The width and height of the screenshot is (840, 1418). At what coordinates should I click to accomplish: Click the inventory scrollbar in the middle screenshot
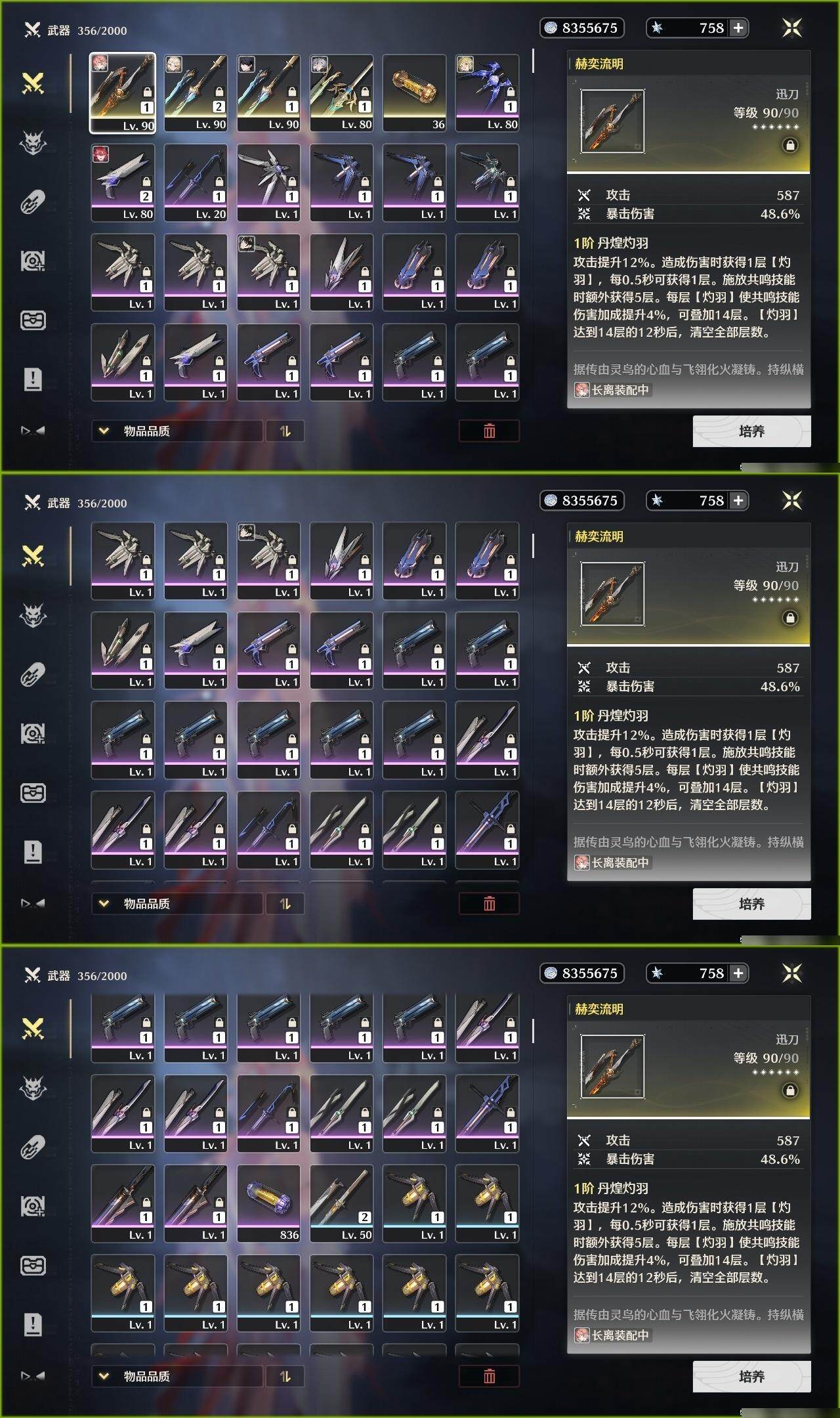[x=533, y=546]
